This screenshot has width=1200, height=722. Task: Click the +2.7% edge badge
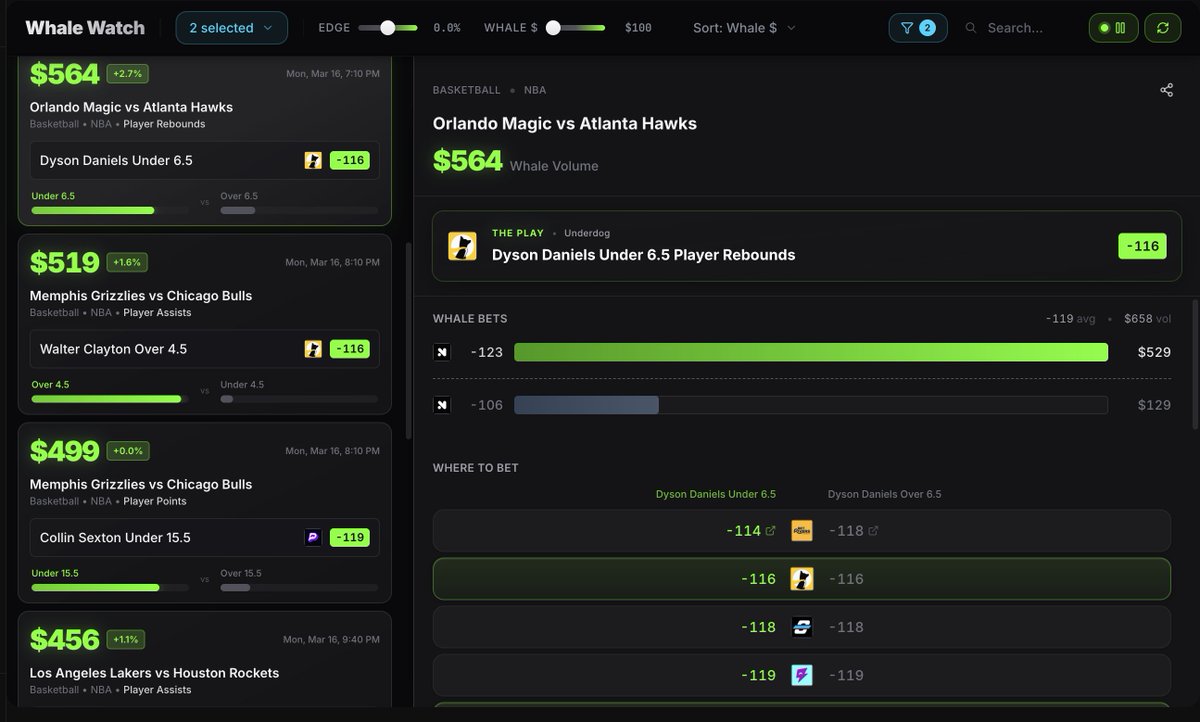pyautogui.click(x=129, y=74)
